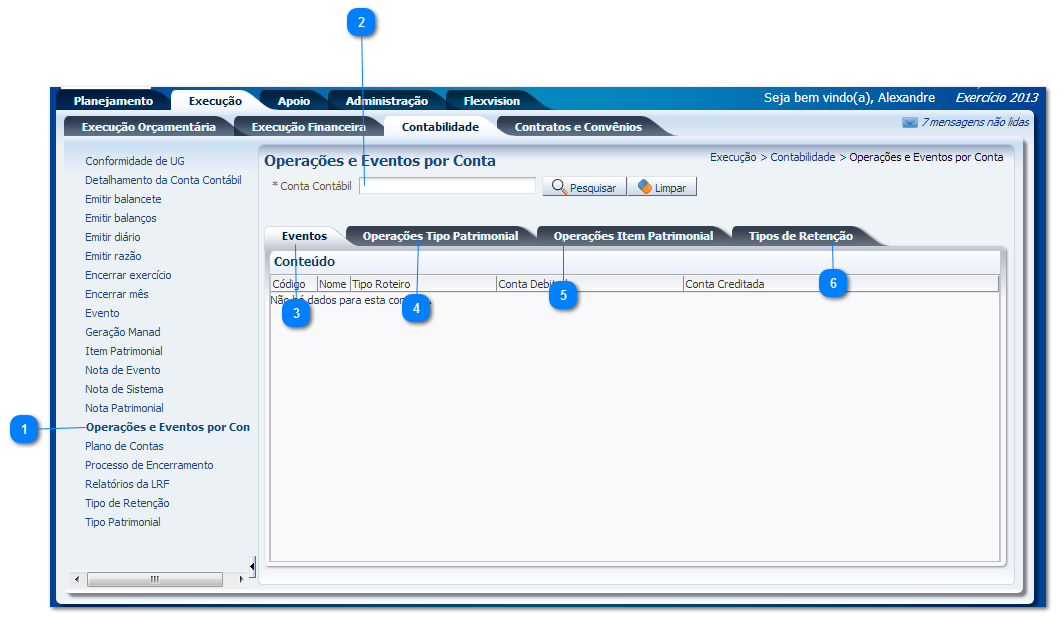
Task: Select Operações Item Patrimonial tab
Action: (633, 236)
